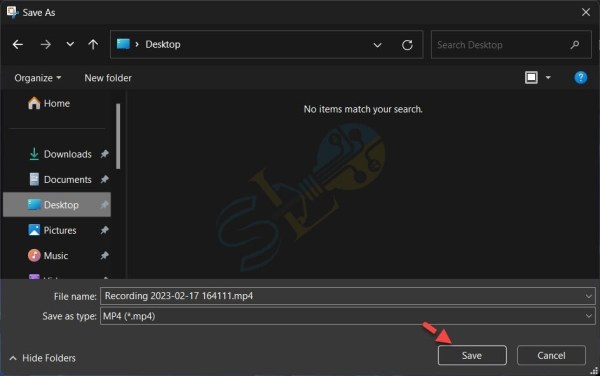Go back with the left arrow

pos(18,45)
